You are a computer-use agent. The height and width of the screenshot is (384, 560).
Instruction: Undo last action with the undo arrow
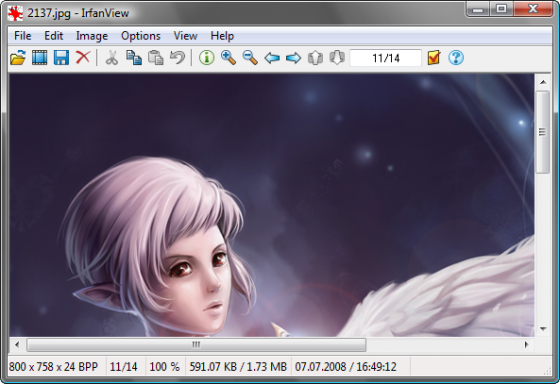[x=178, y=58]
